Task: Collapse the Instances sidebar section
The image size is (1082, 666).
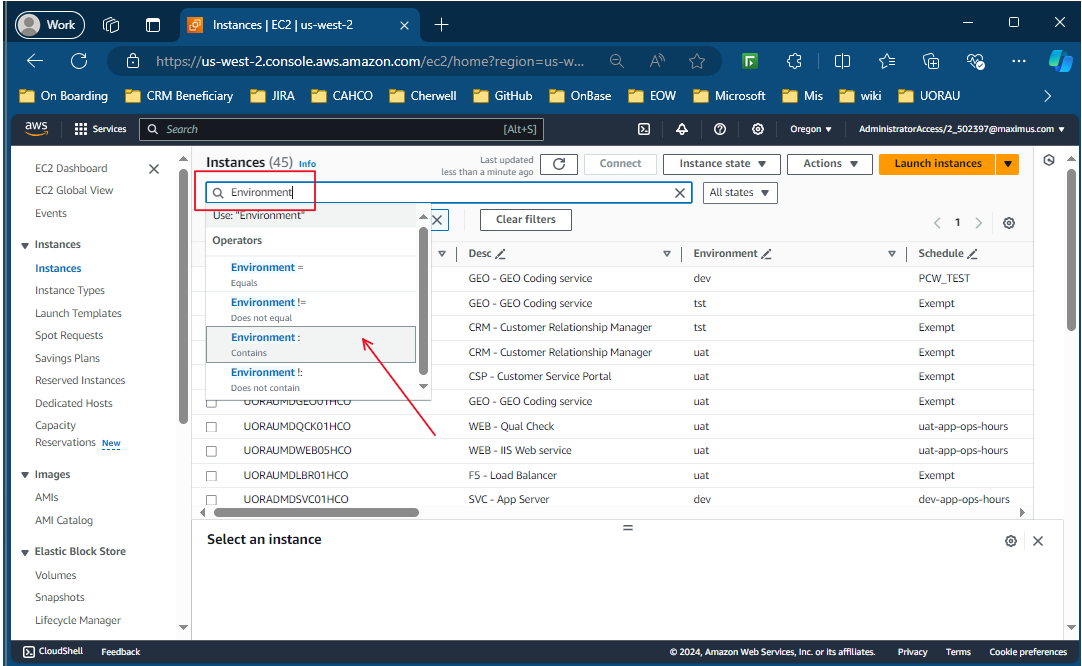Action: click(25, 246)
